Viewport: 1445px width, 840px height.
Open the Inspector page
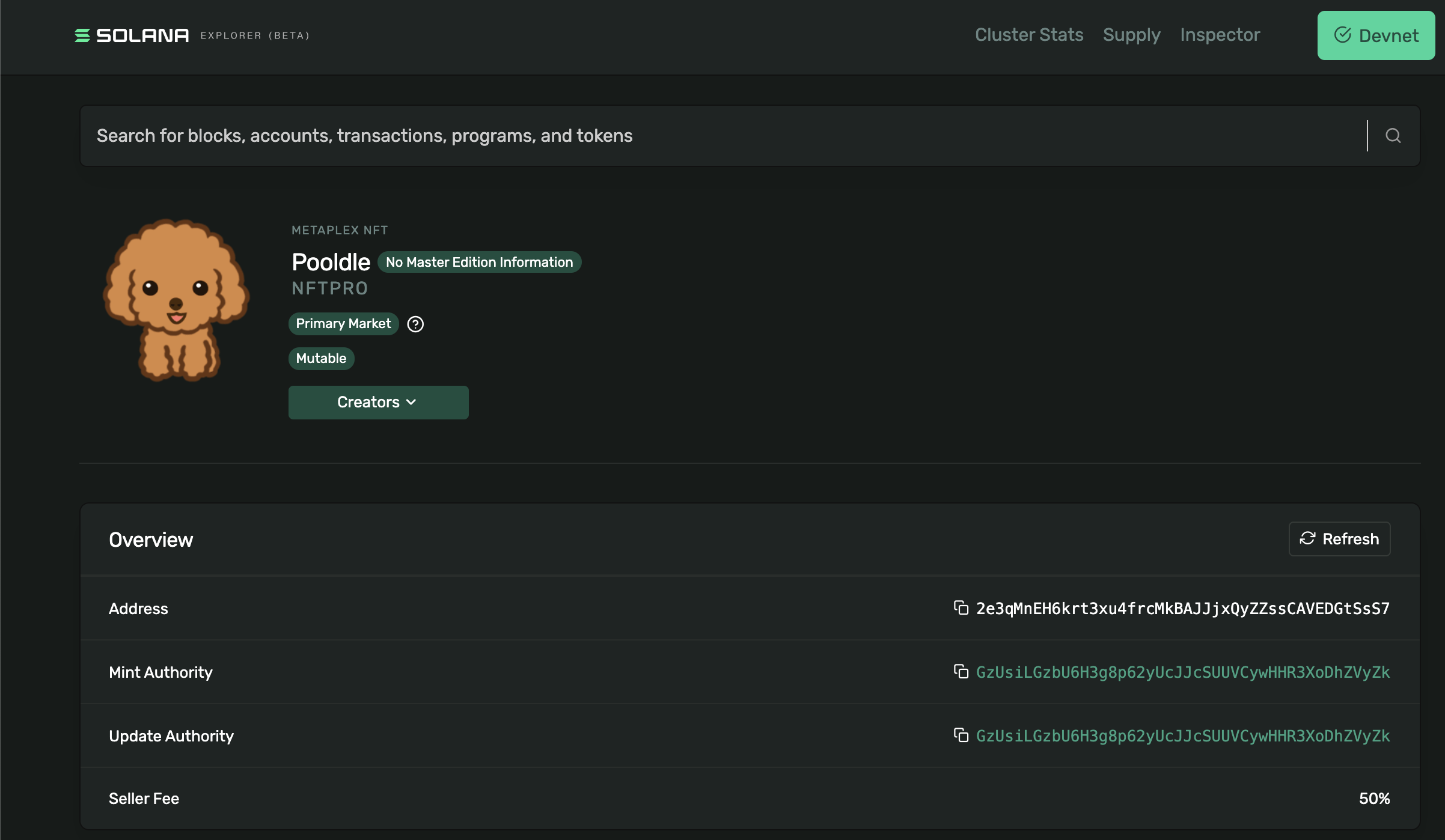click(1220, 35)
